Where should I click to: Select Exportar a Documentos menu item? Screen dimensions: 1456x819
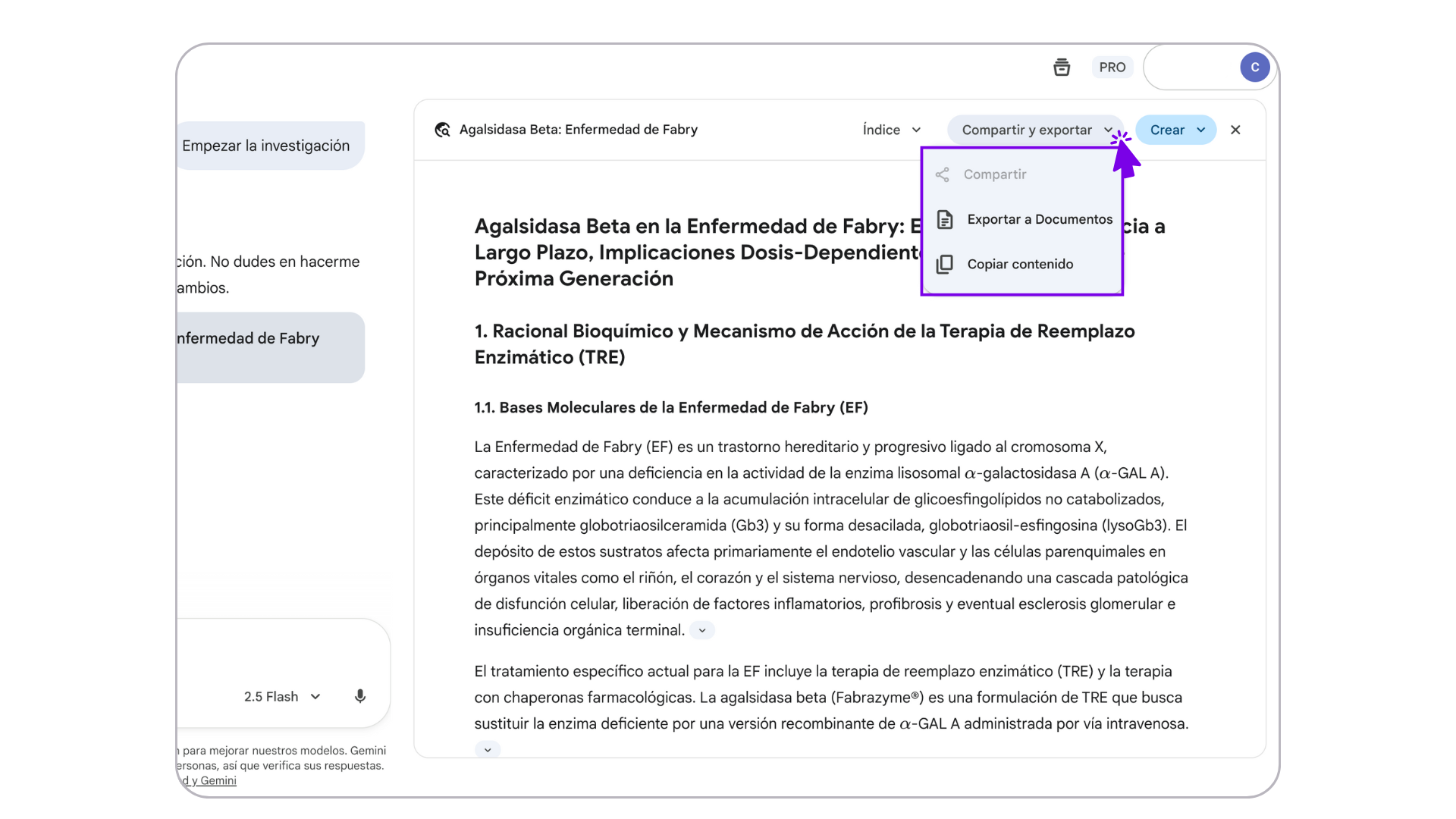coord(1039,219)
